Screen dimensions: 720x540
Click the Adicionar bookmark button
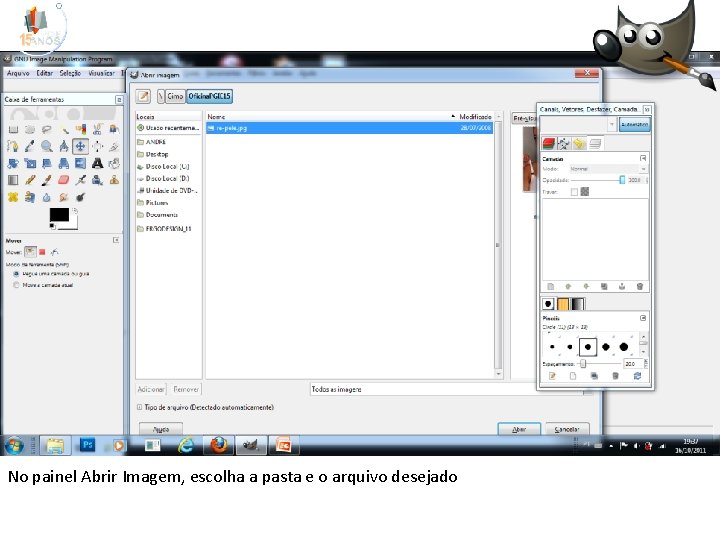tap(151, 389)
